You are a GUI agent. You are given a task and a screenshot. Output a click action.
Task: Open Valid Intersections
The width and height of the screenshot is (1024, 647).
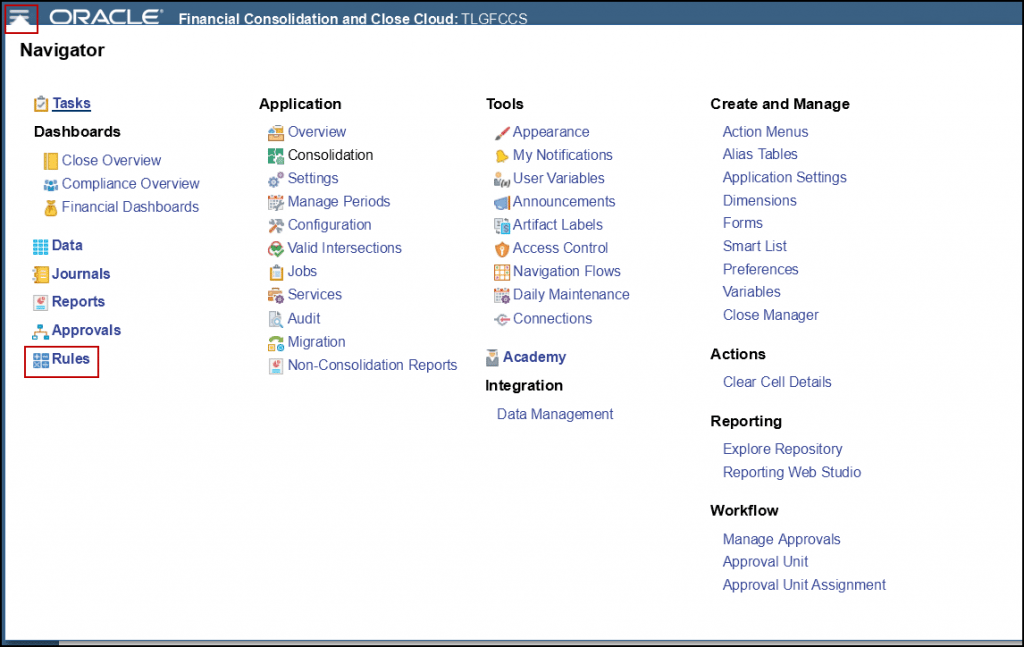(345, 248)
